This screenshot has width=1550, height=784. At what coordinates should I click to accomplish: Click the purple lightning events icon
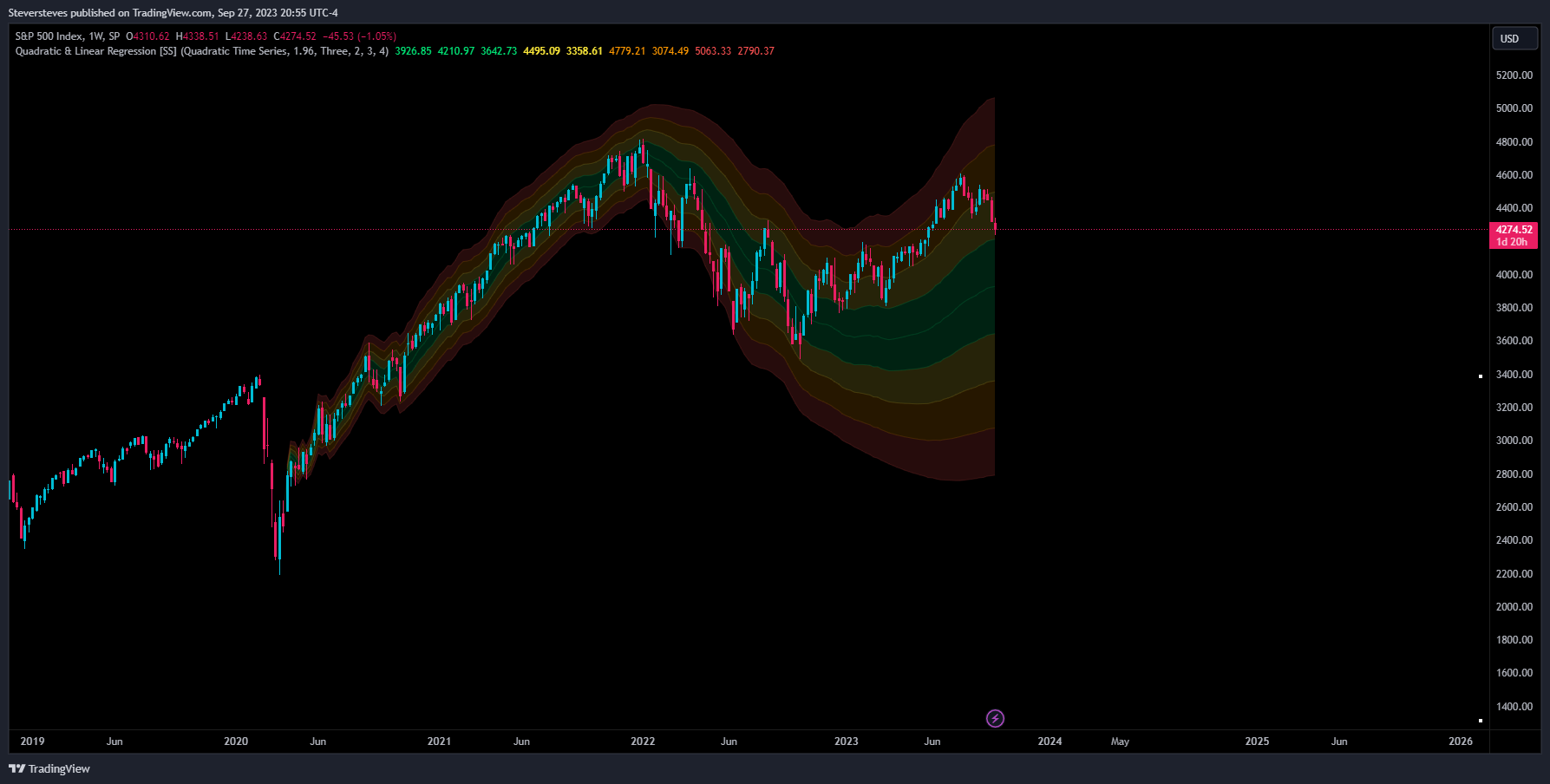pos(995,718)
